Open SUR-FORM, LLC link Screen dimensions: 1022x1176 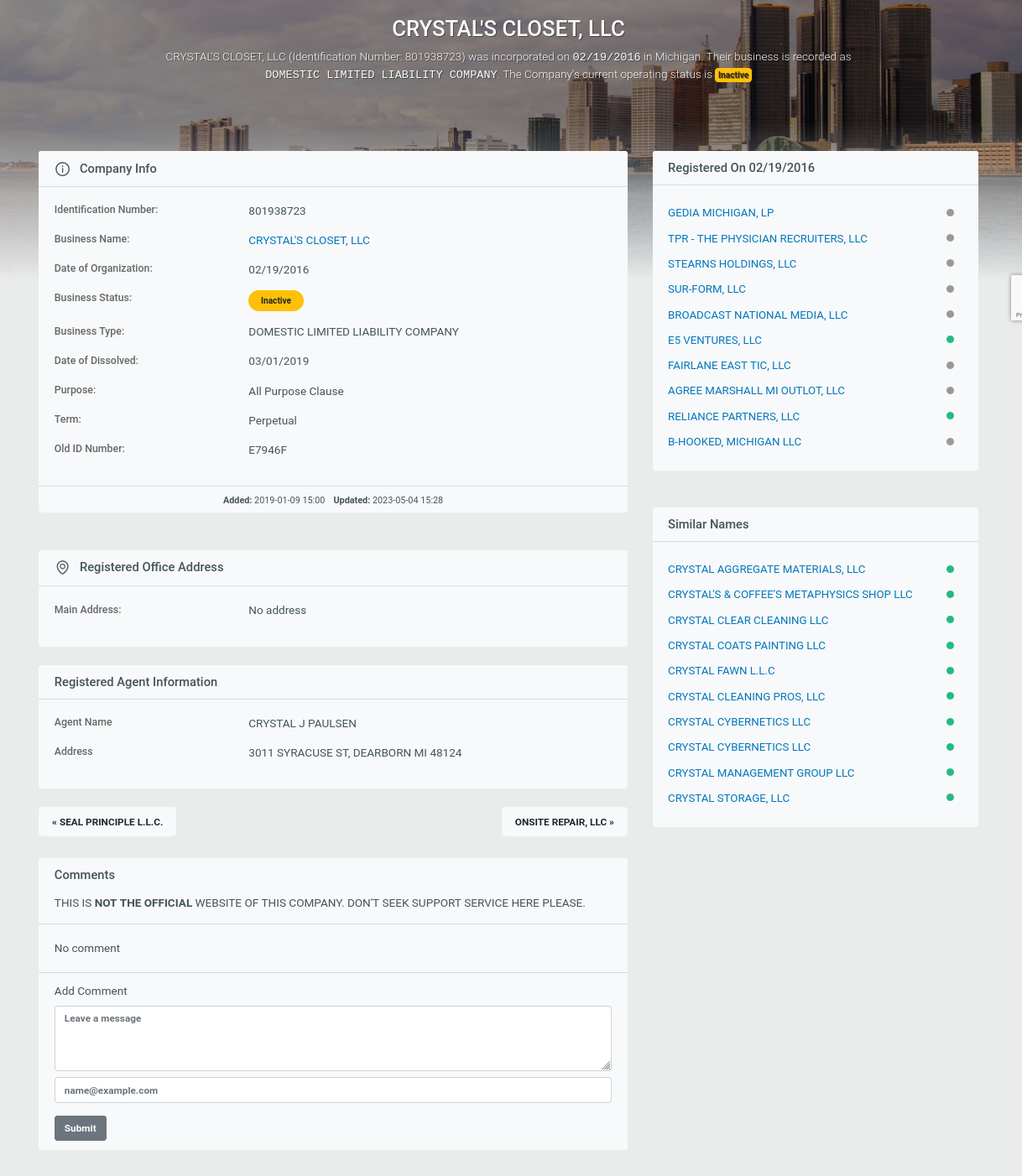coord(707,289)
